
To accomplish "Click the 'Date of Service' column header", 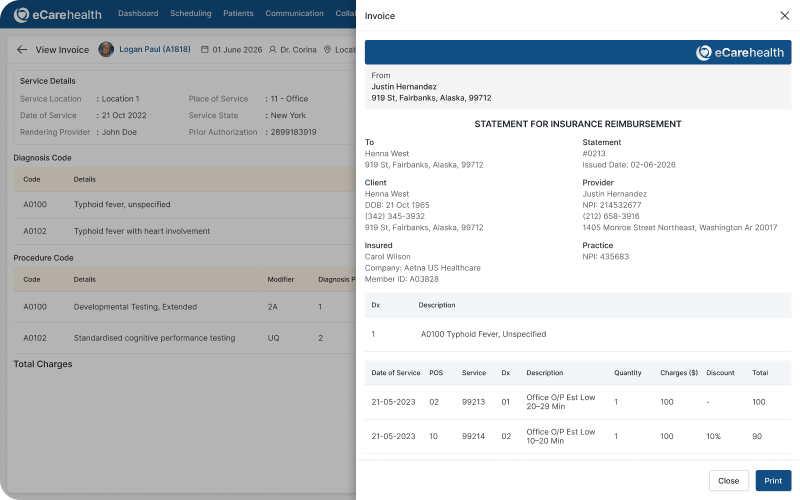I will [396, 373].
